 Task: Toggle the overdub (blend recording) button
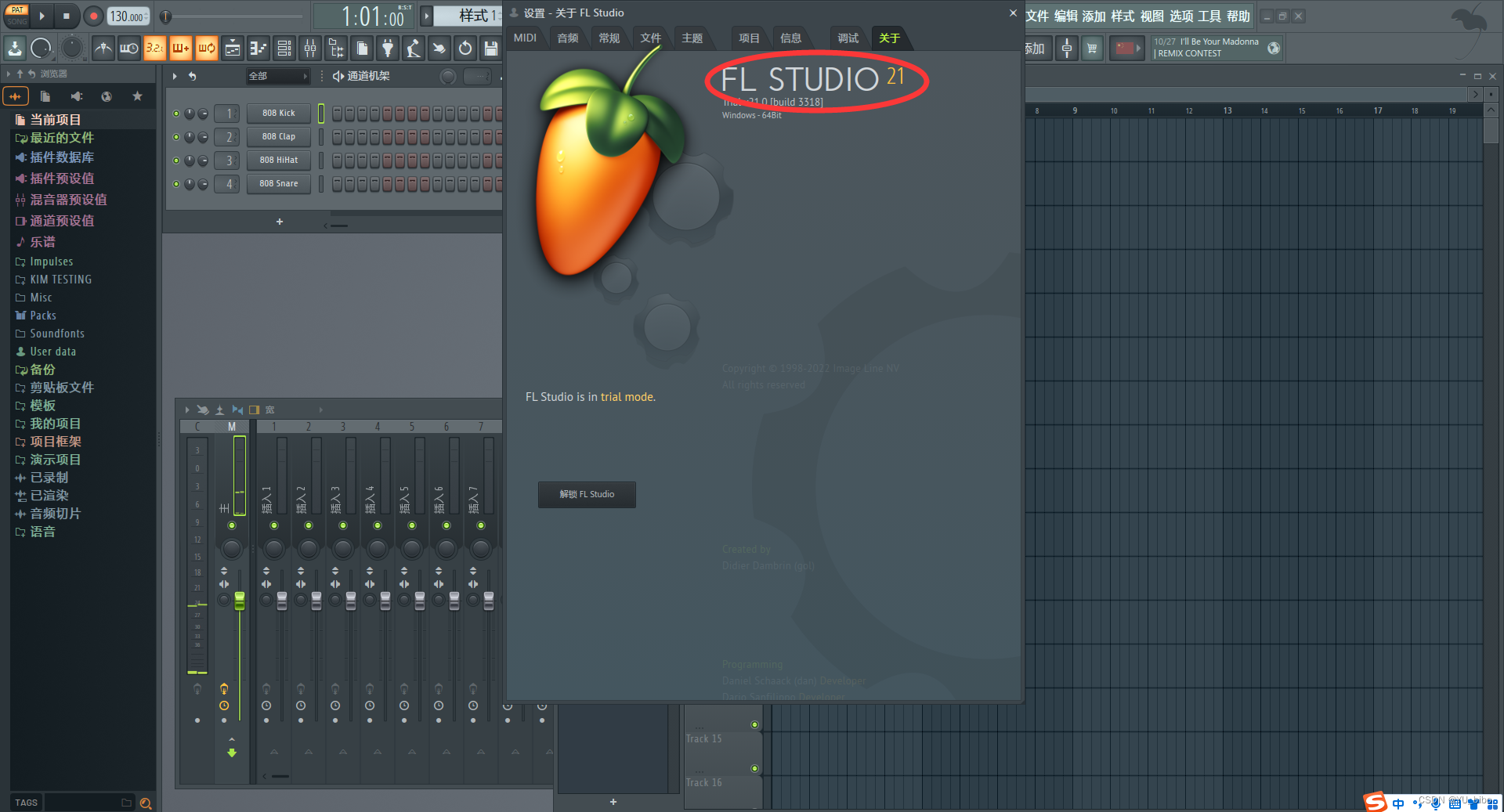pos(180,49)
